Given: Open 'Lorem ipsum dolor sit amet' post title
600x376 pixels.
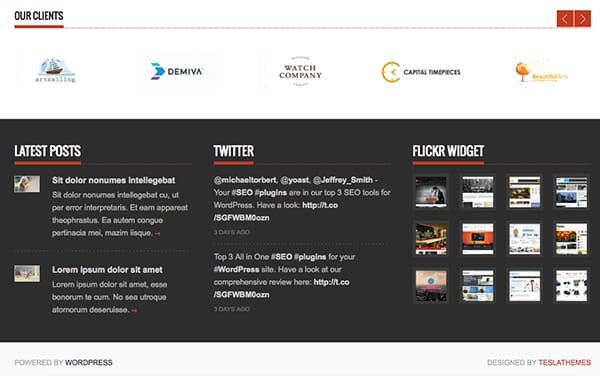Looking at the screenshot, I should pos(107,270).
